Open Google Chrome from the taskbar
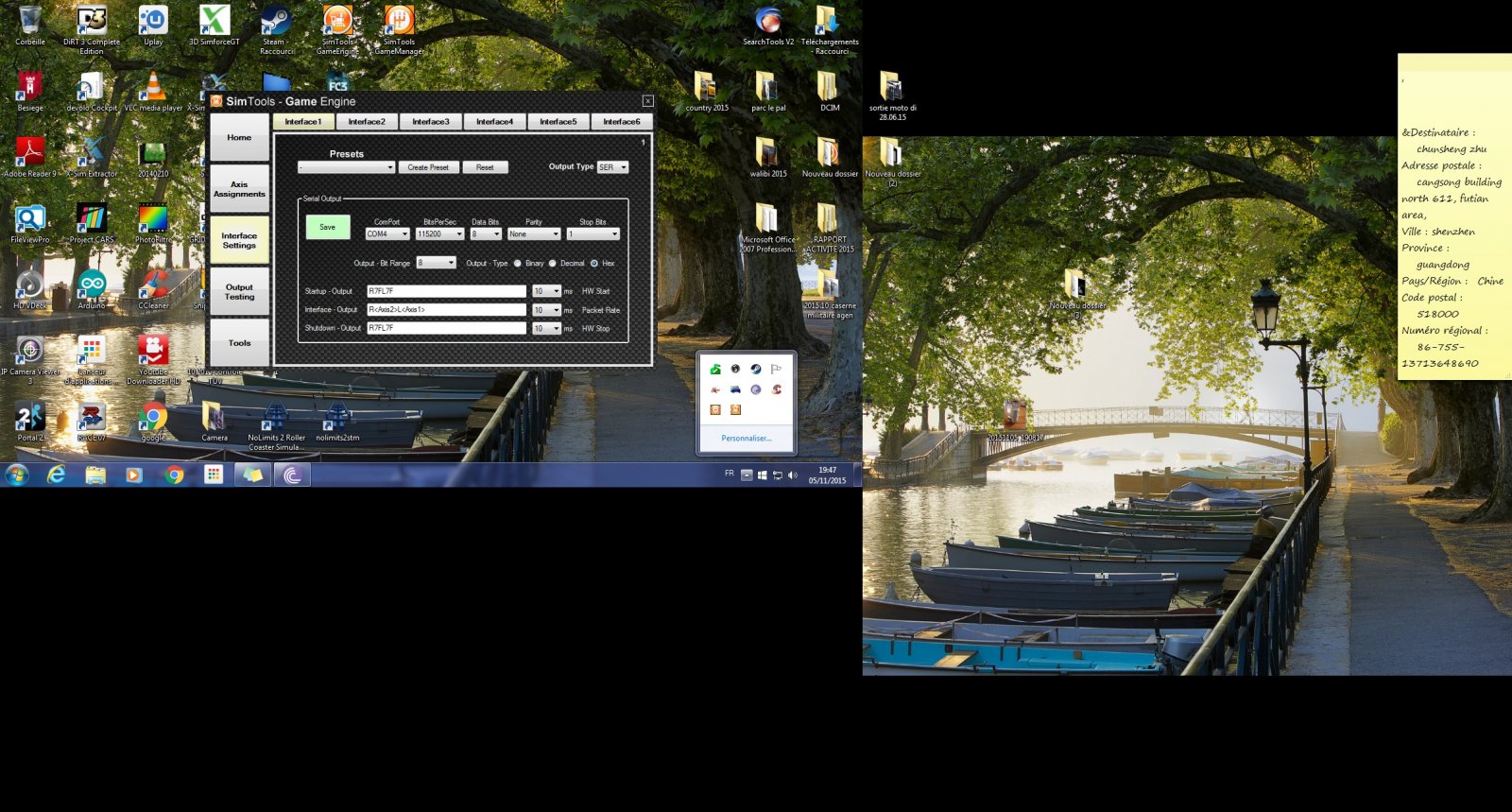Viewport: 1512px width, 812px height. click(x=174, y=475)
